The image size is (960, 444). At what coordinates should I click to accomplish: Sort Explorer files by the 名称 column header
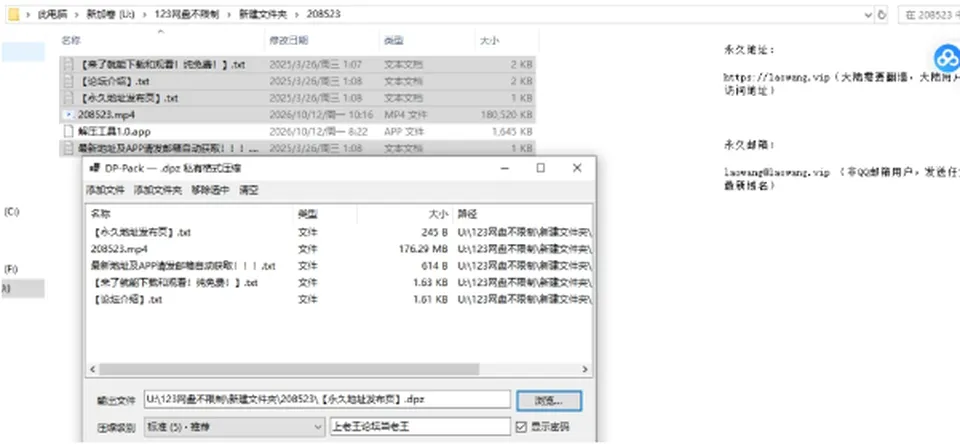click(x=71, y=41)
